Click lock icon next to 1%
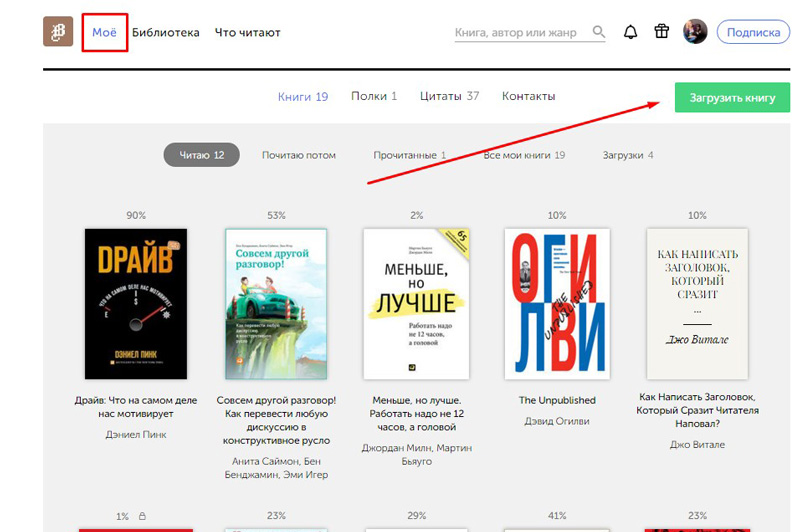The height and width of the screenshot is (532, 800). point(142,516)
